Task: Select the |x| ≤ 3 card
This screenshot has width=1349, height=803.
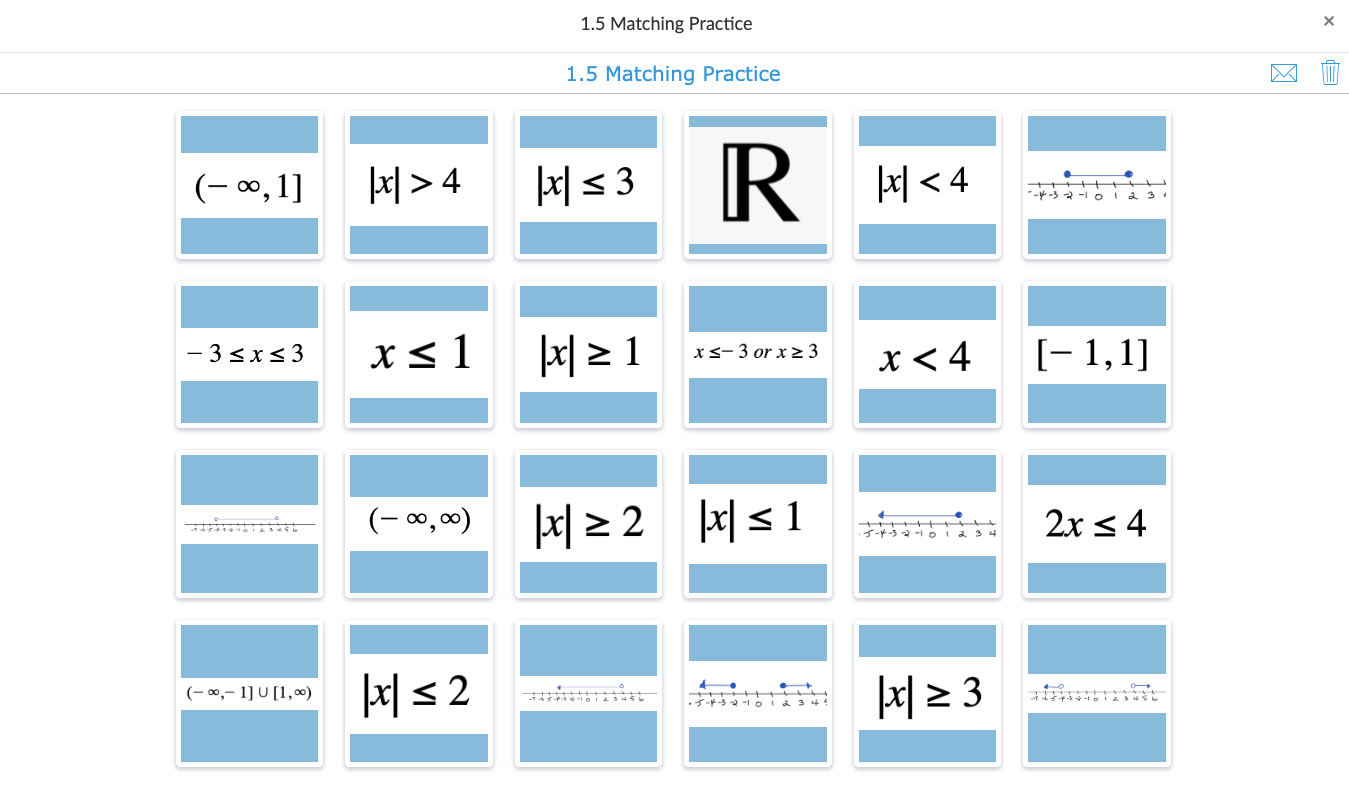Action: click(x=588, y=184)
